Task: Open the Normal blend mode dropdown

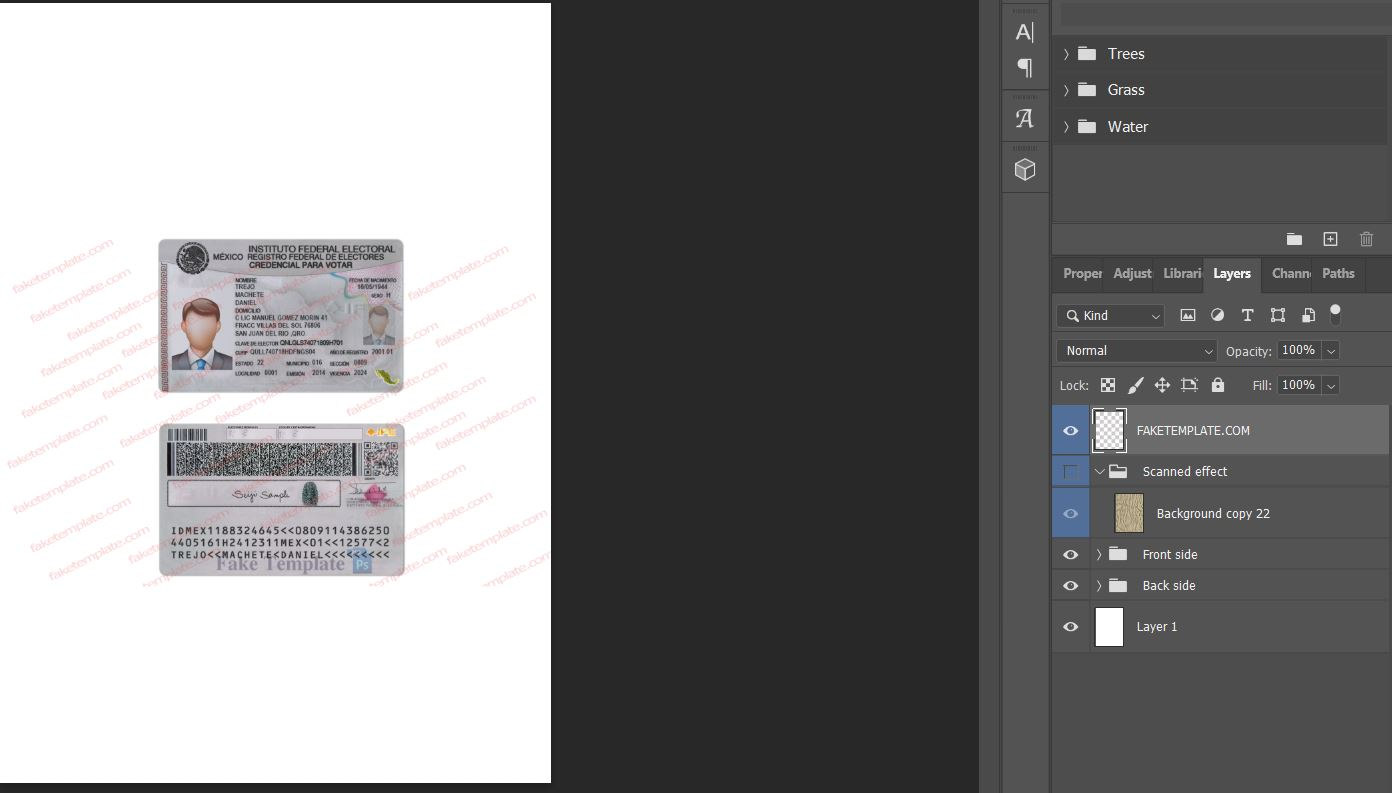Action: tap(1136, 351)
